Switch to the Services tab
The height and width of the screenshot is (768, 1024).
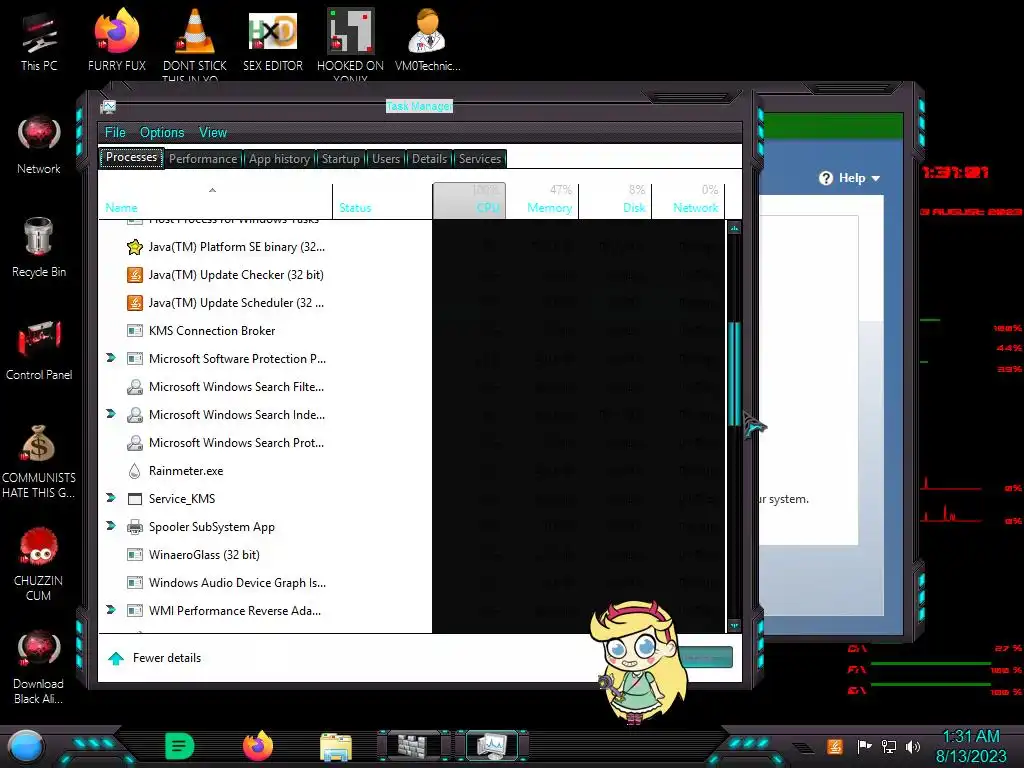pyautogui.click(x=479, y=159)
